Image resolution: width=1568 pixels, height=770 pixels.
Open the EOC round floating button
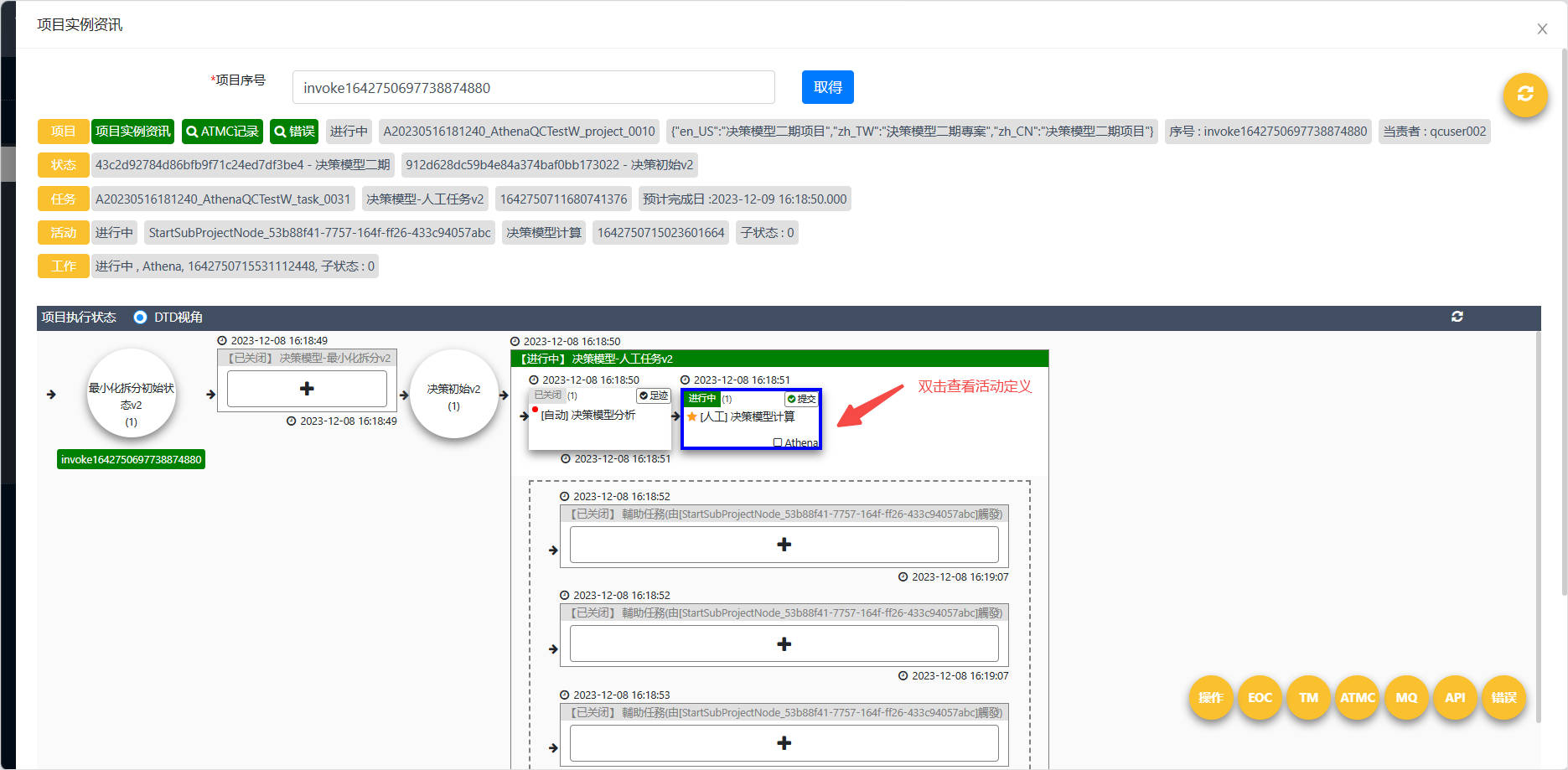(x=1260, y=697)
